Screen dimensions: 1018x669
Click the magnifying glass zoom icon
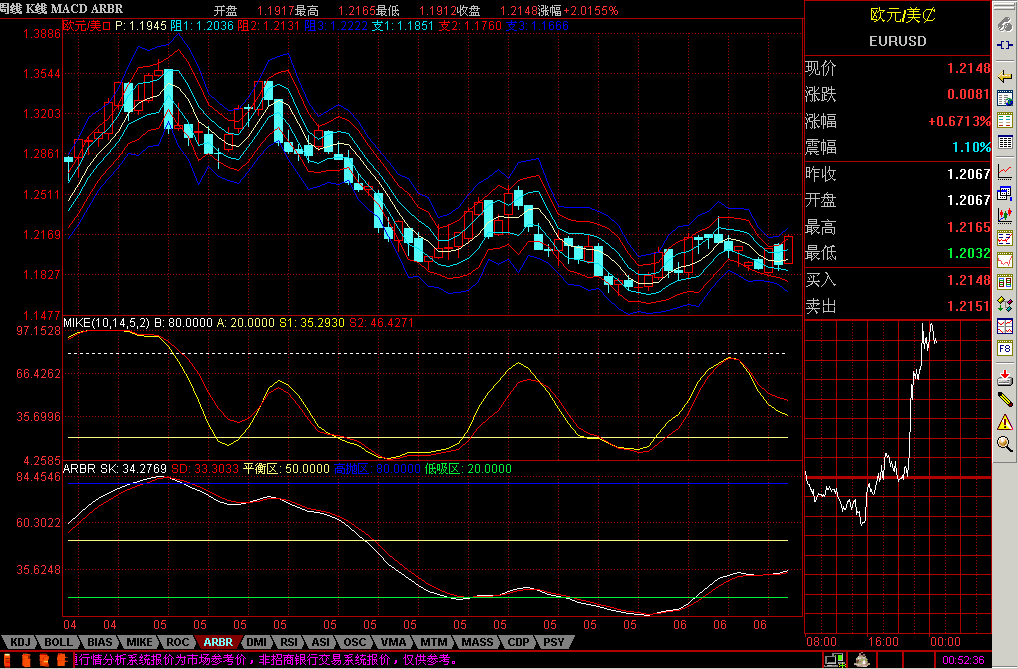(1005, 444)
